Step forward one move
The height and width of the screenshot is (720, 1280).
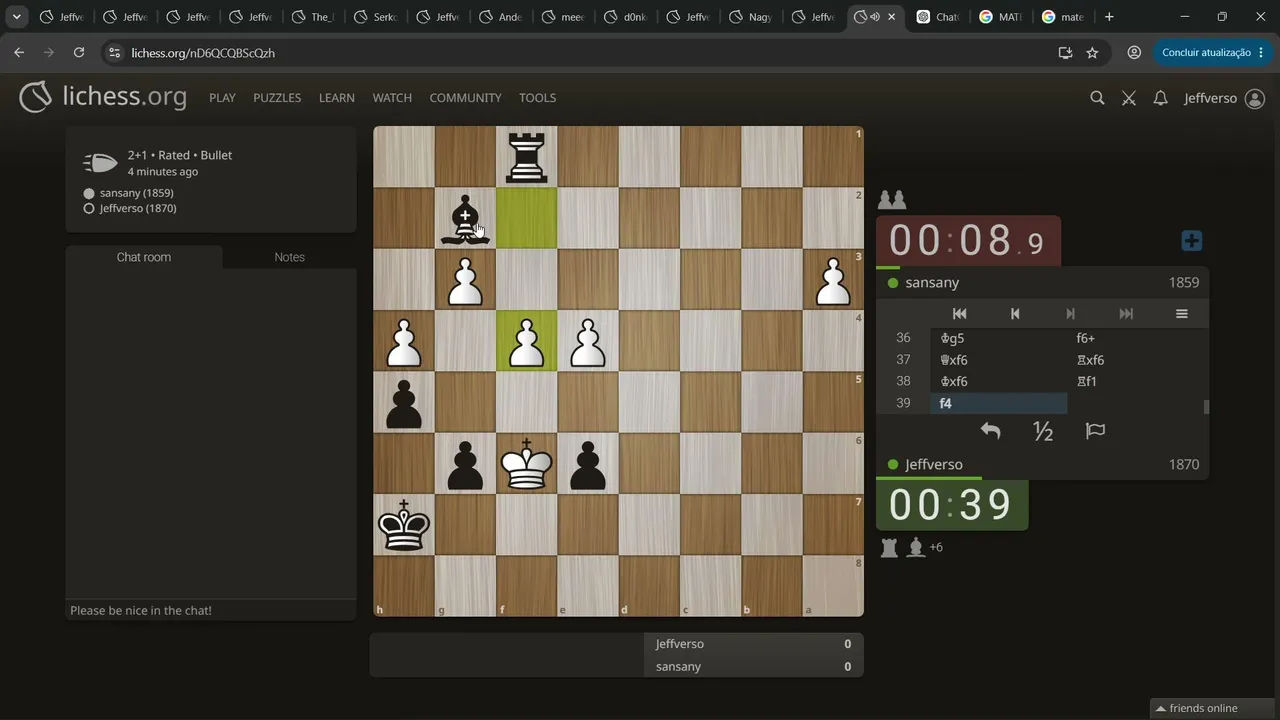pyautogui.click(x=1070, y=314)
